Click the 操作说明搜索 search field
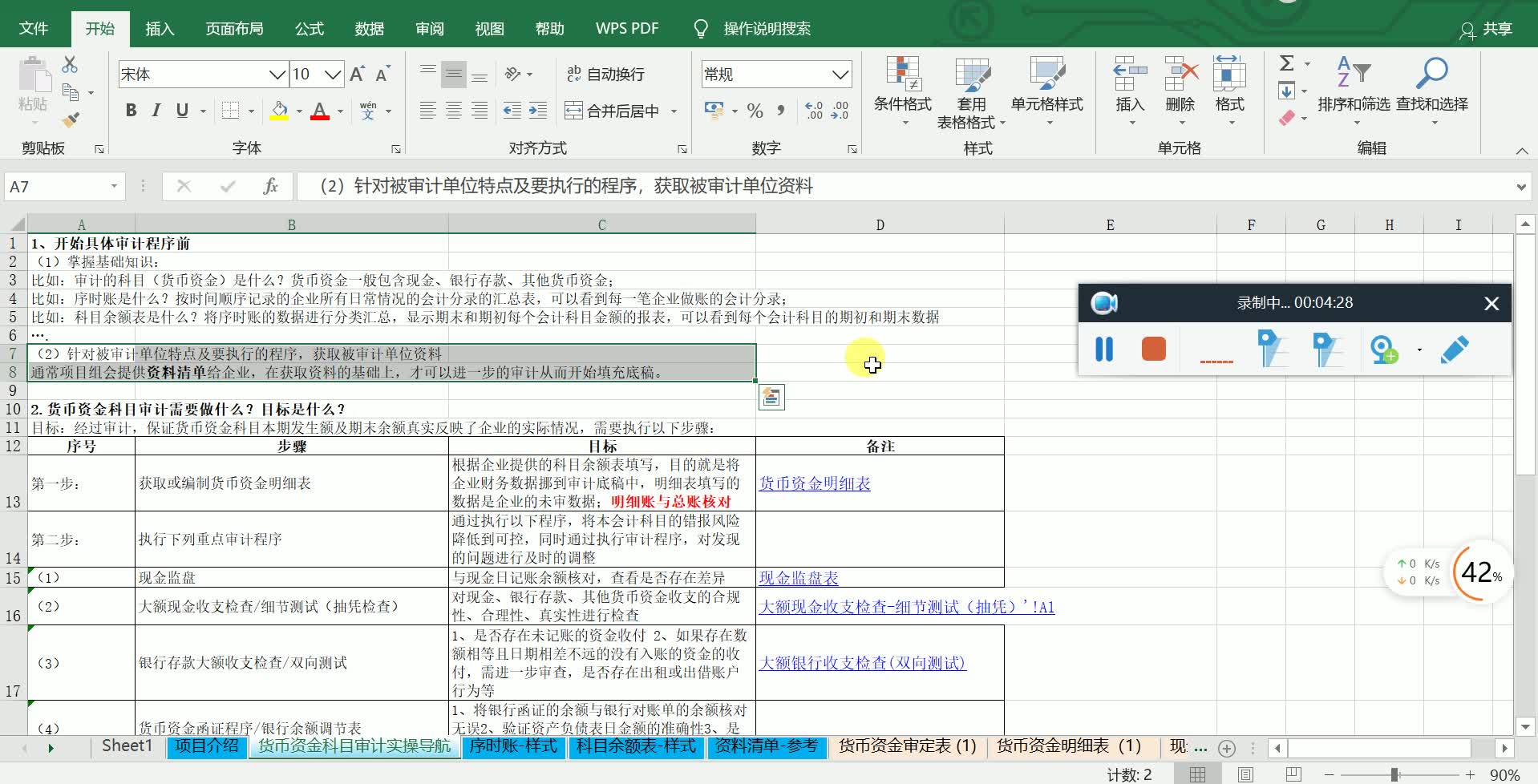This screenshot has height=784, width=1538. (x=767, y=29)
